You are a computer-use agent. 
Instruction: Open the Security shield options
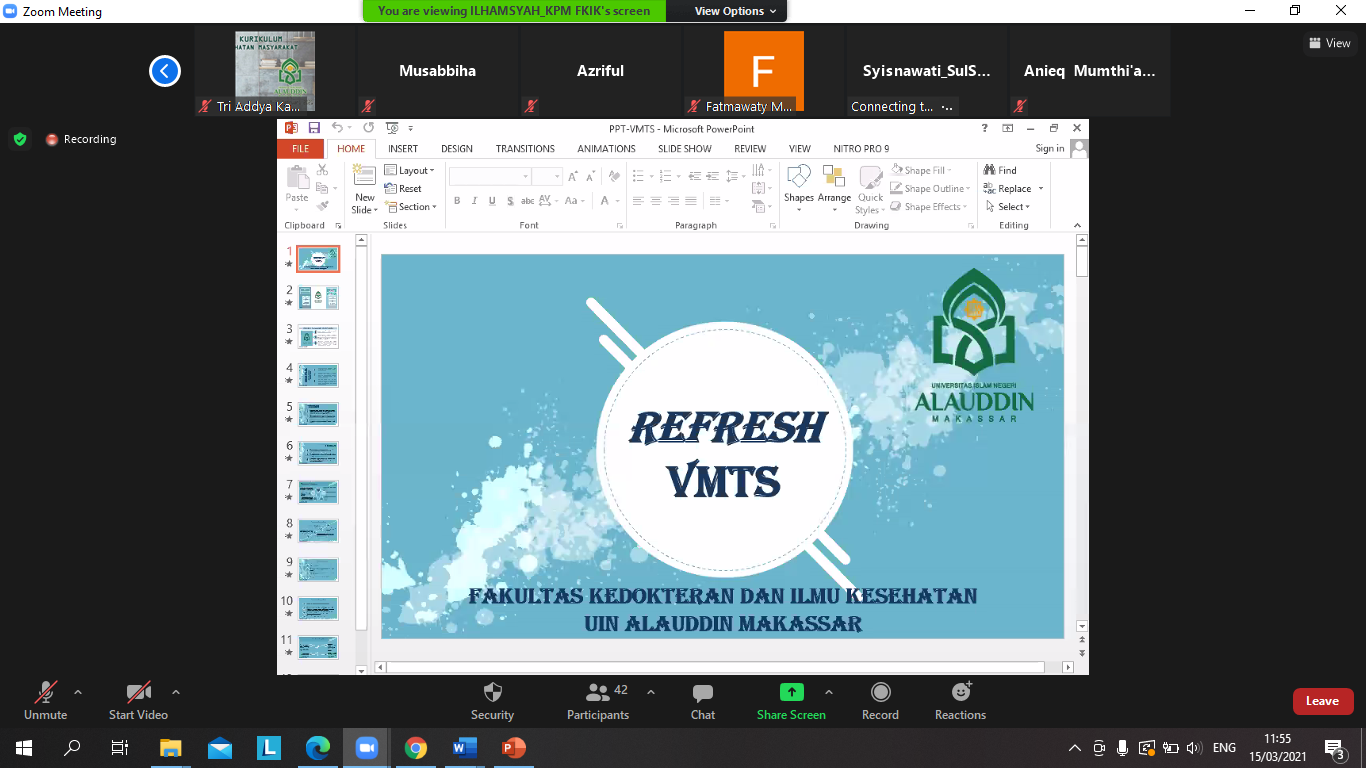coord(492,693)
